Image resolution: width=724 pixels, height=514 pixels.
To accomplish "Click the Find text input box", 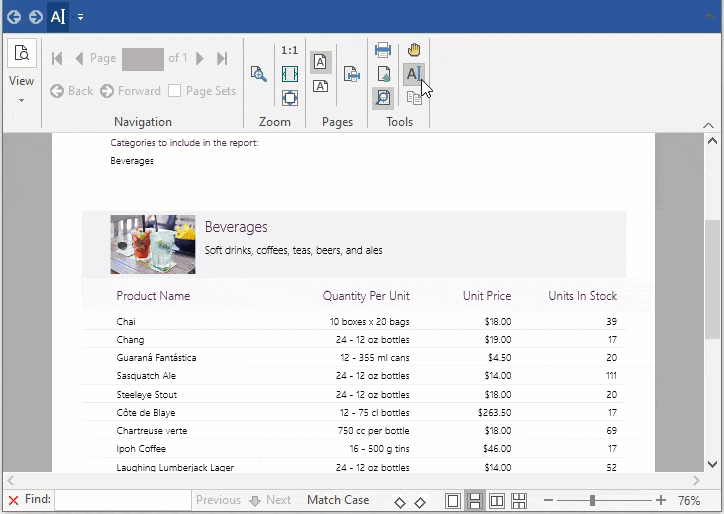I will 122,500.
